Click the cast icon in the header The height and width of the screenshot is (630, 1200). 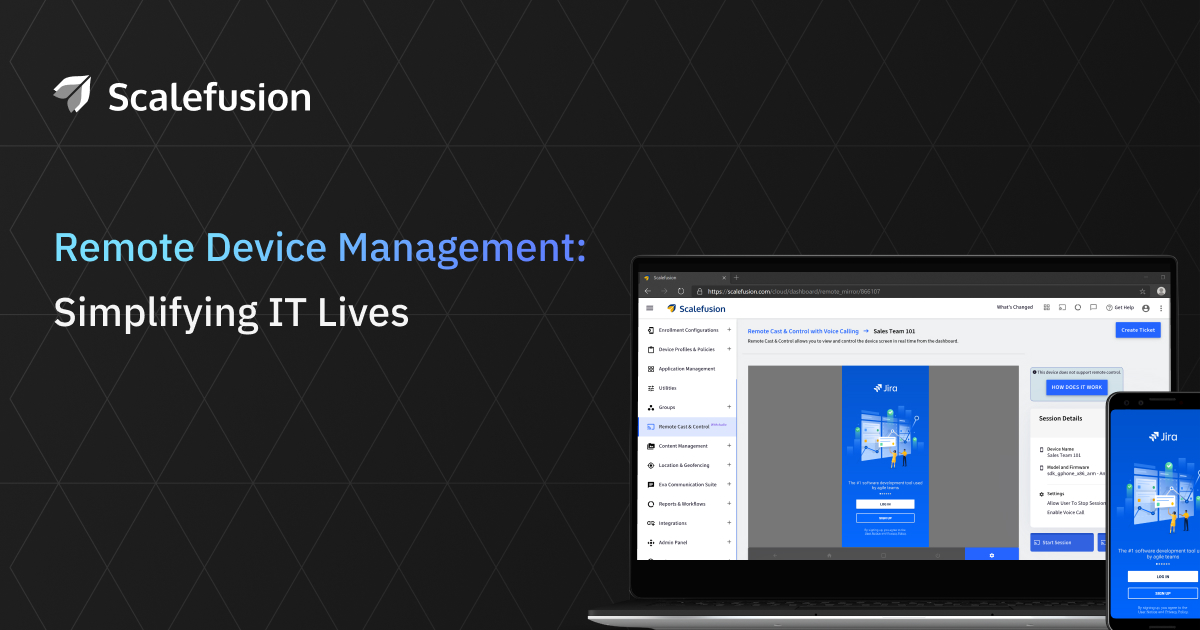pos(1062,308)
